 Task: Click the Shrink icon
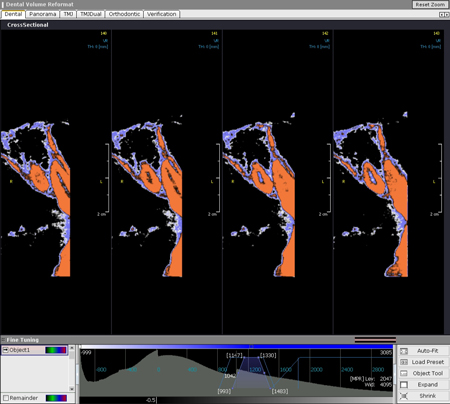[x=404, y=396]
